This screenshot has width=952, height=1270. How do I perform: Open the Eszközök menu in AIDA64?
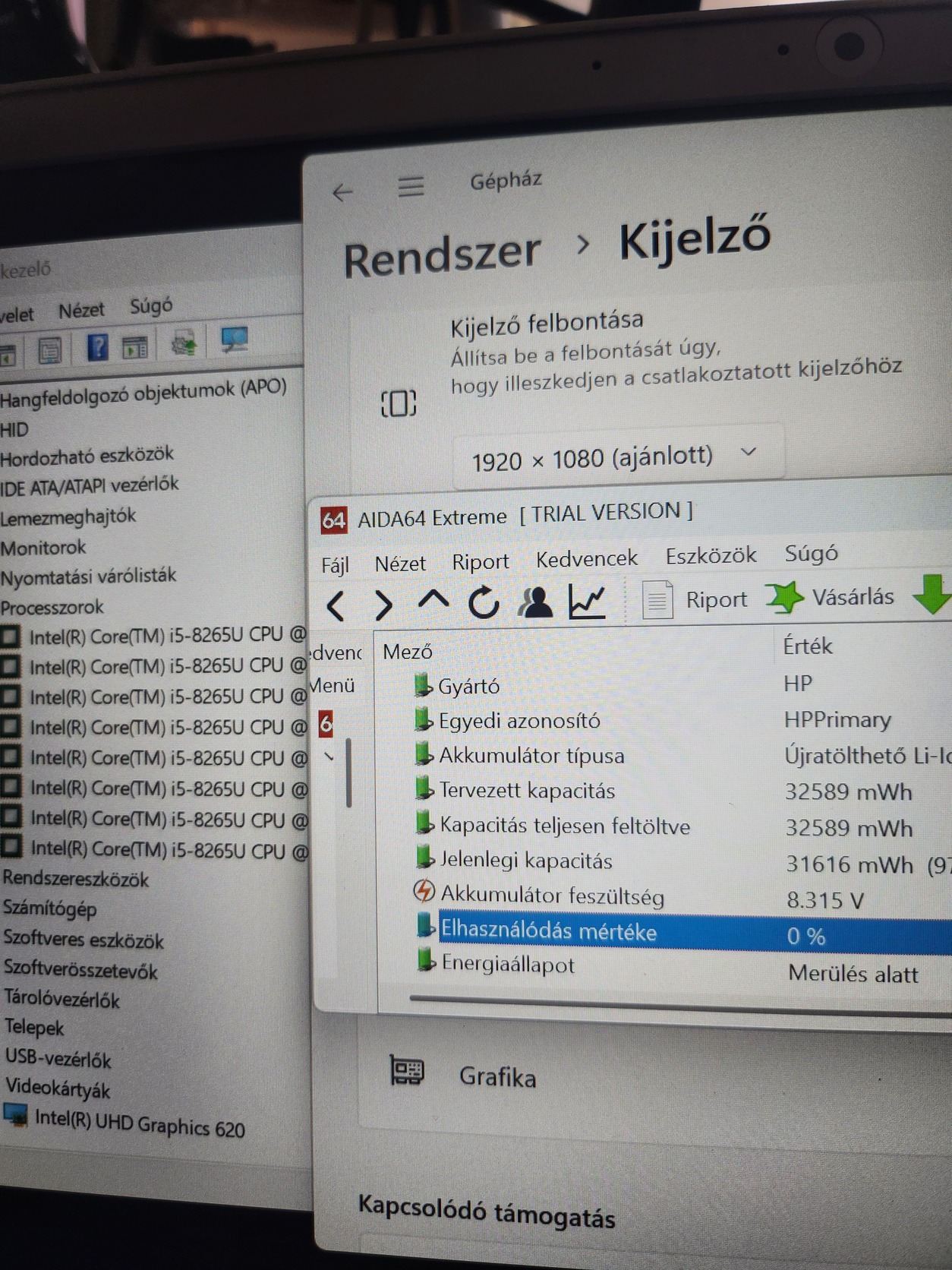(x=711, y=555)
